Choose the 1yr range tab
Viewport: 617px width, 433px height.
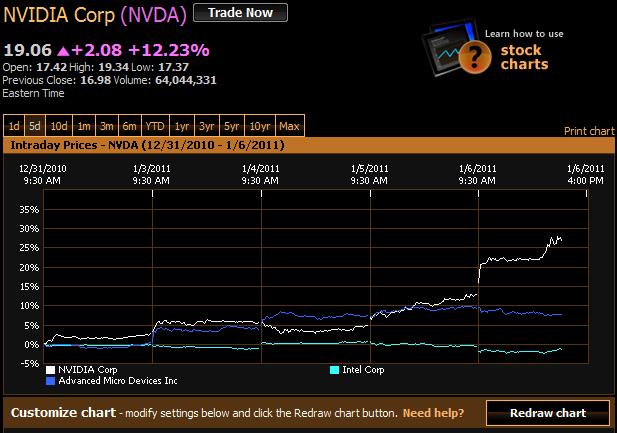coord(182,126)
